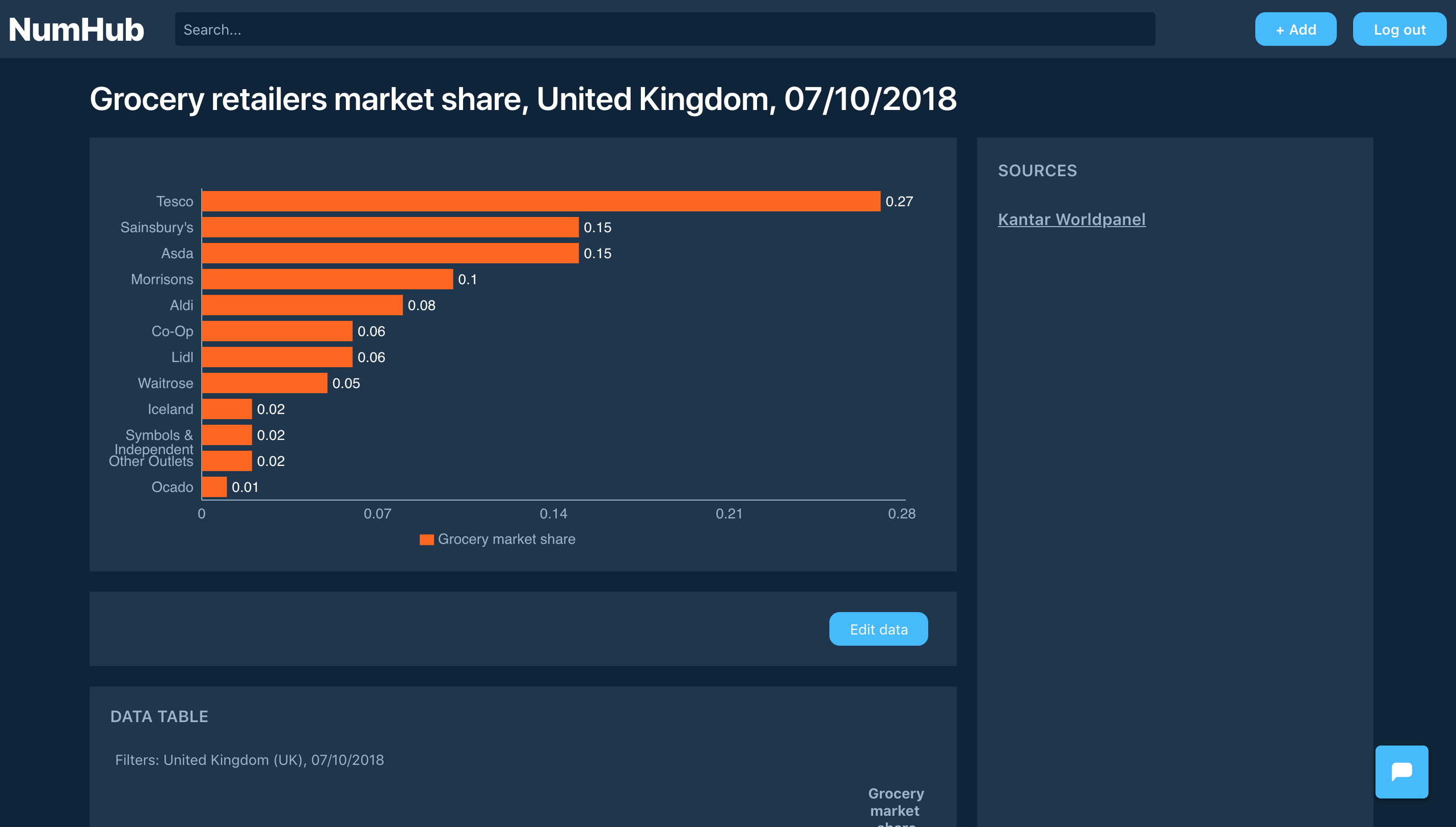Click the Aldi bar

(x=302, y=306)
